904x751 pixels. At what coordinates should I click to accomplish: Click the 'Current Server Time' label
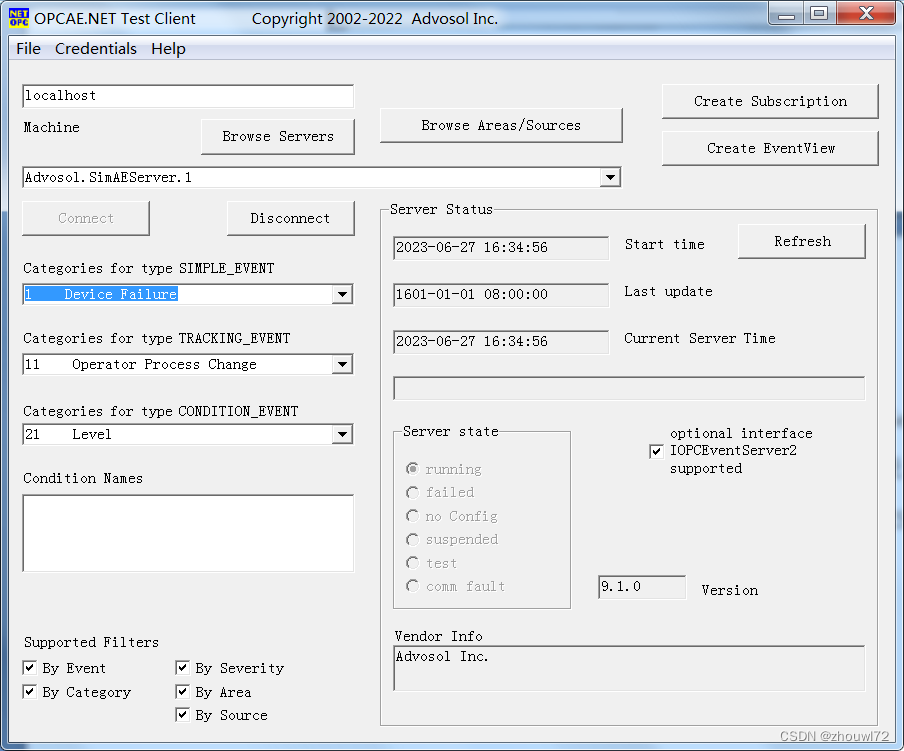click(700, 338)
